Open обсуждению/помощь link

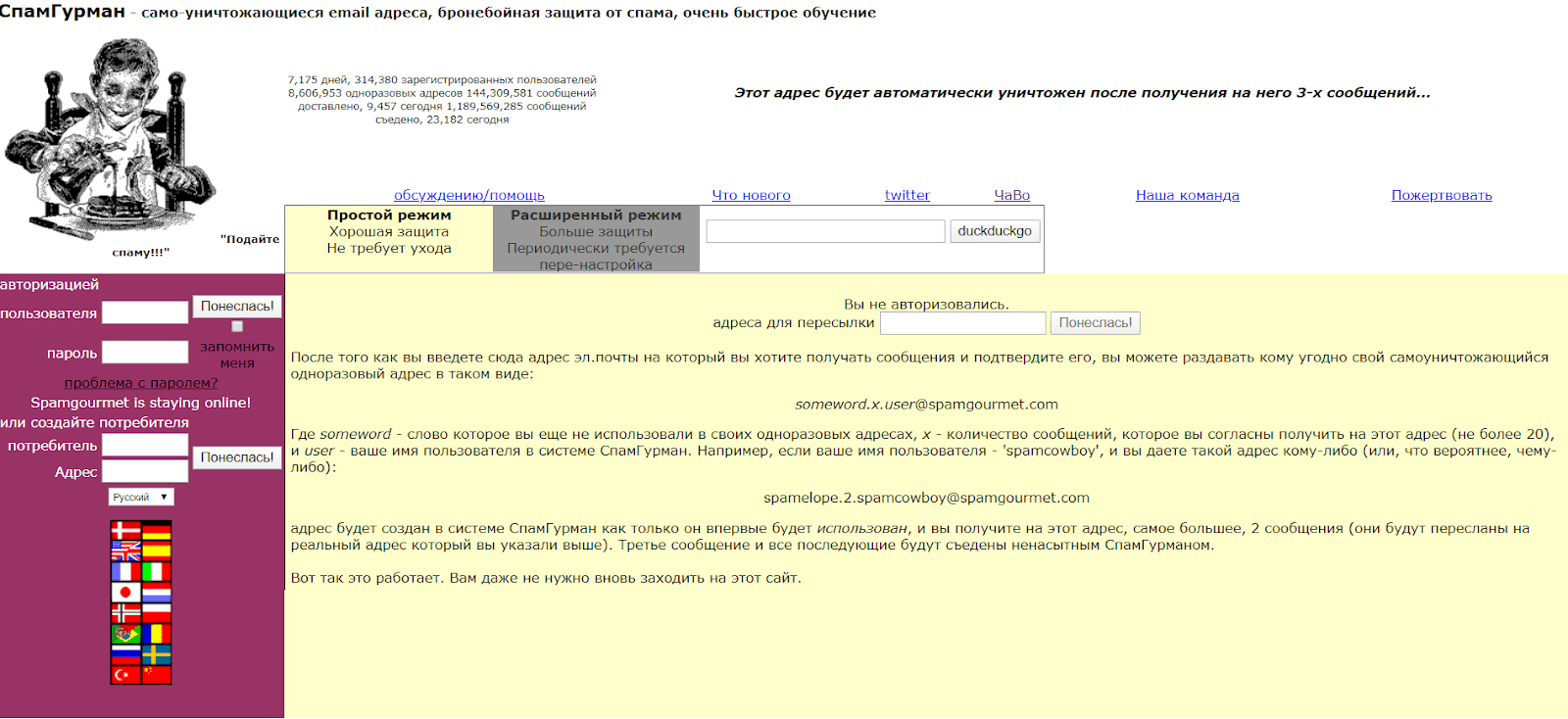coord(469,195)
